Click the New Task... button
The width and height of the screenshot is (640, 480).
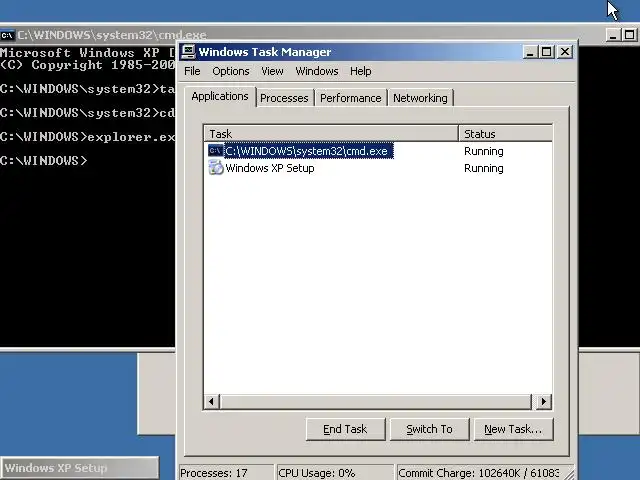click(x=513, y=429)
